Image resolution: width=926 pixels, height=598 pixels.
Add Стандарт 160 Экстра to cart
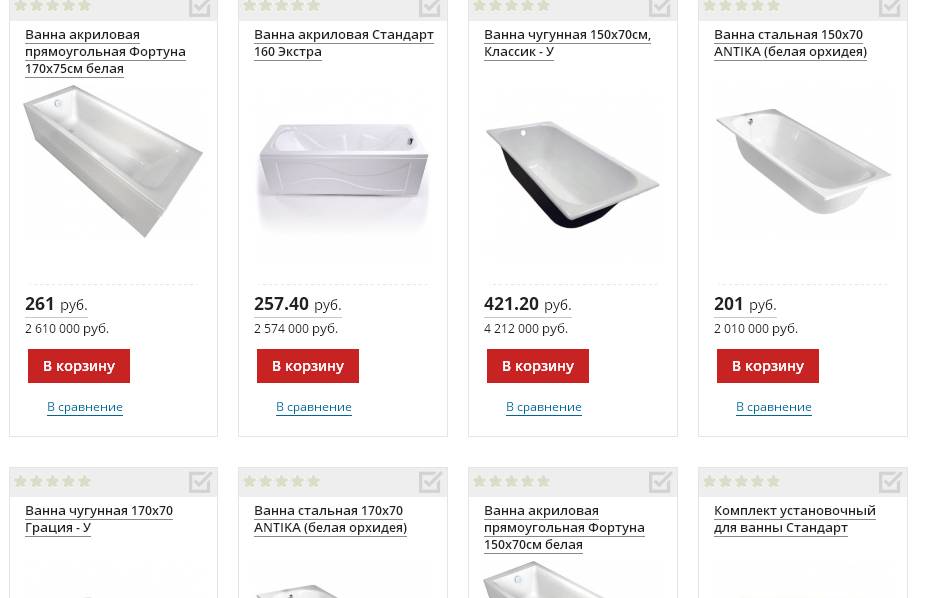pos(308,366)
